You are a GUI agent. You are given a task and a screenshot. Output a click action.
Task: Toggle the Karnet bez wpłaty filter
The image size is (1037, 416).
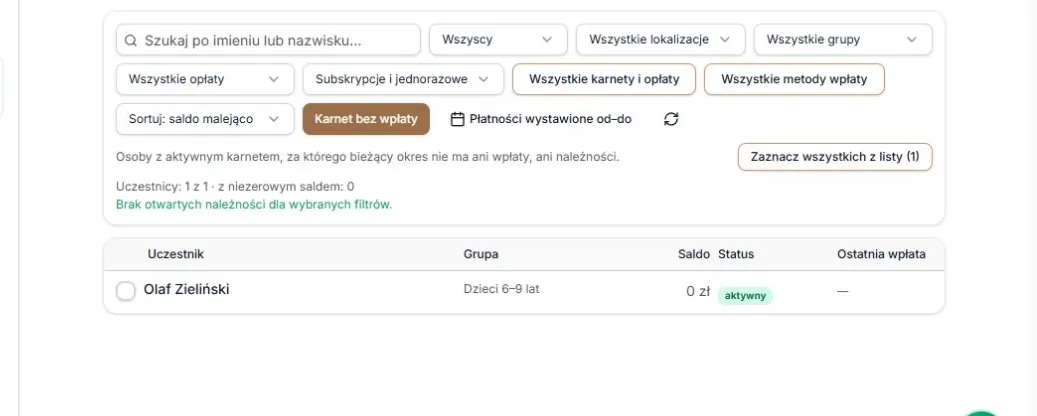pyautogui.click(x=366, y=119)
